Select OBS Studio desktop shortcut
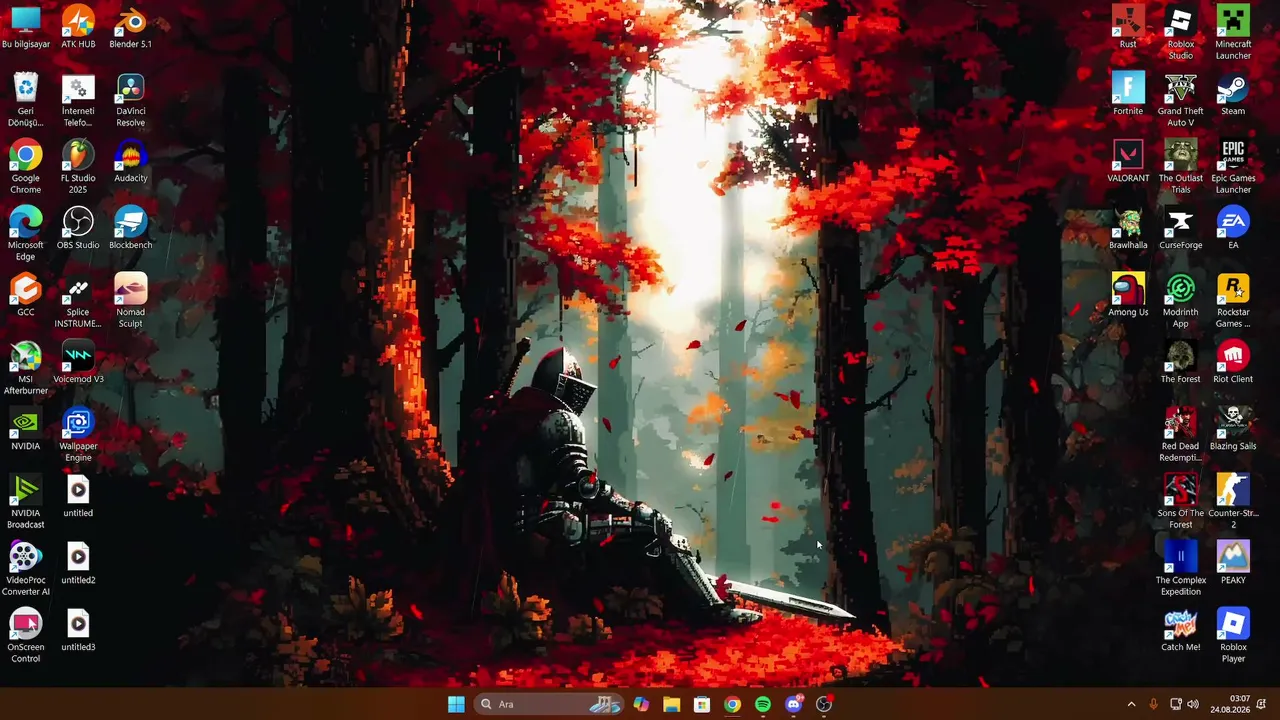The height and width of the screenshot is (720, 1280). coord(78,229)
